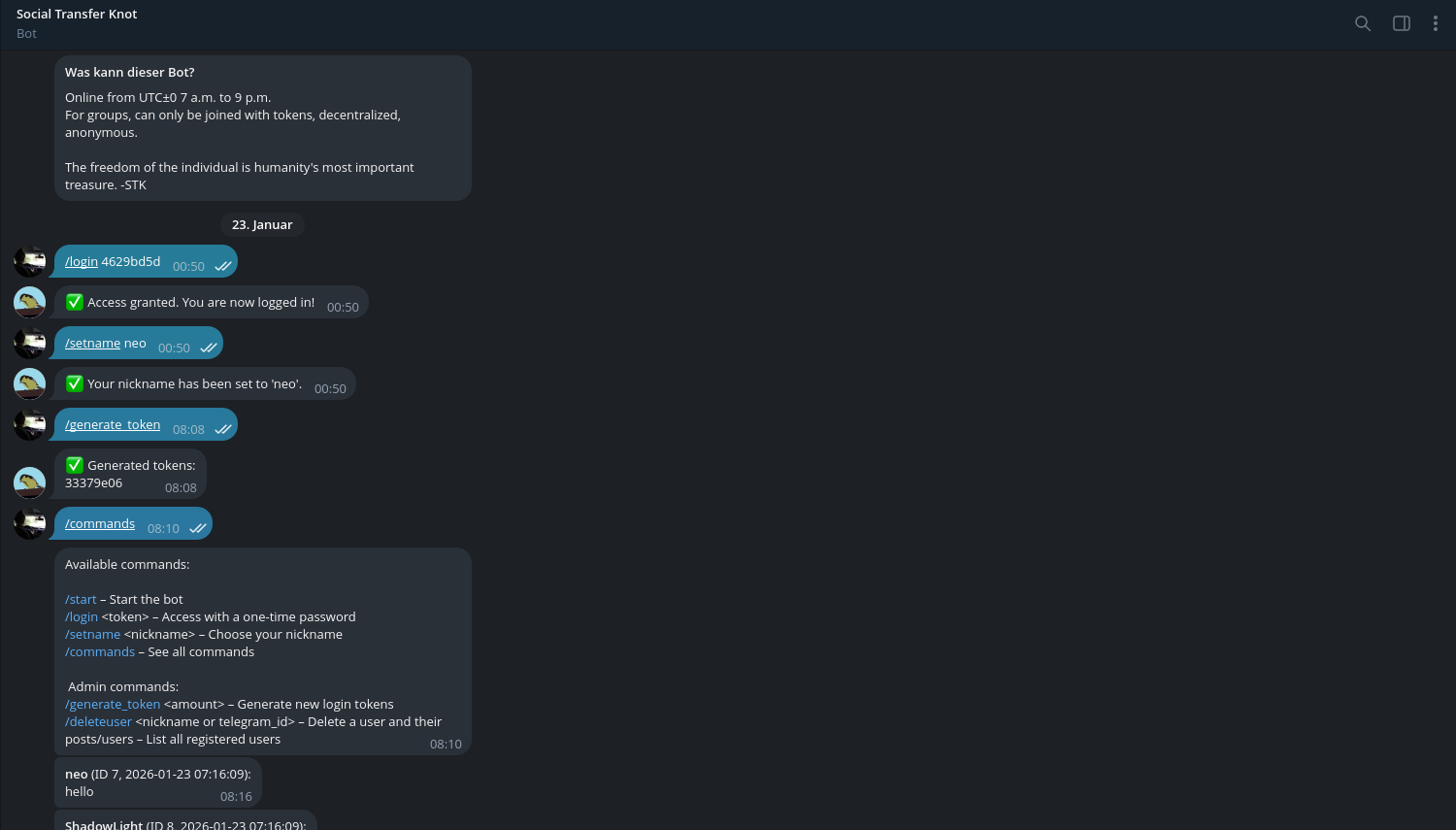
Task: Click /start in the Available commands list
Action: click(x=81, y=599)
